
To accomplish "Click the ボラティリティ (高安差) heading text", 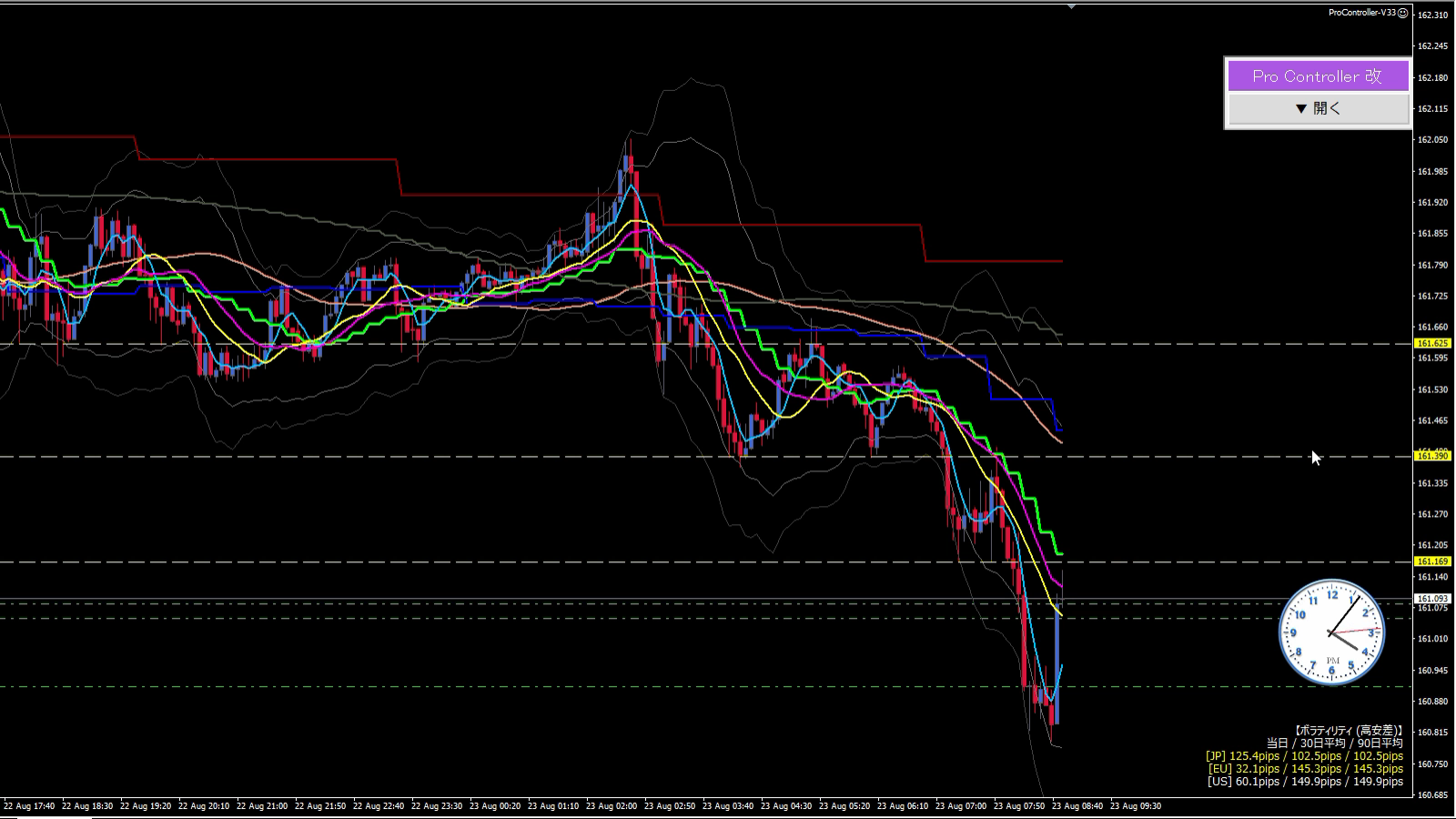I will [1348, 730].
